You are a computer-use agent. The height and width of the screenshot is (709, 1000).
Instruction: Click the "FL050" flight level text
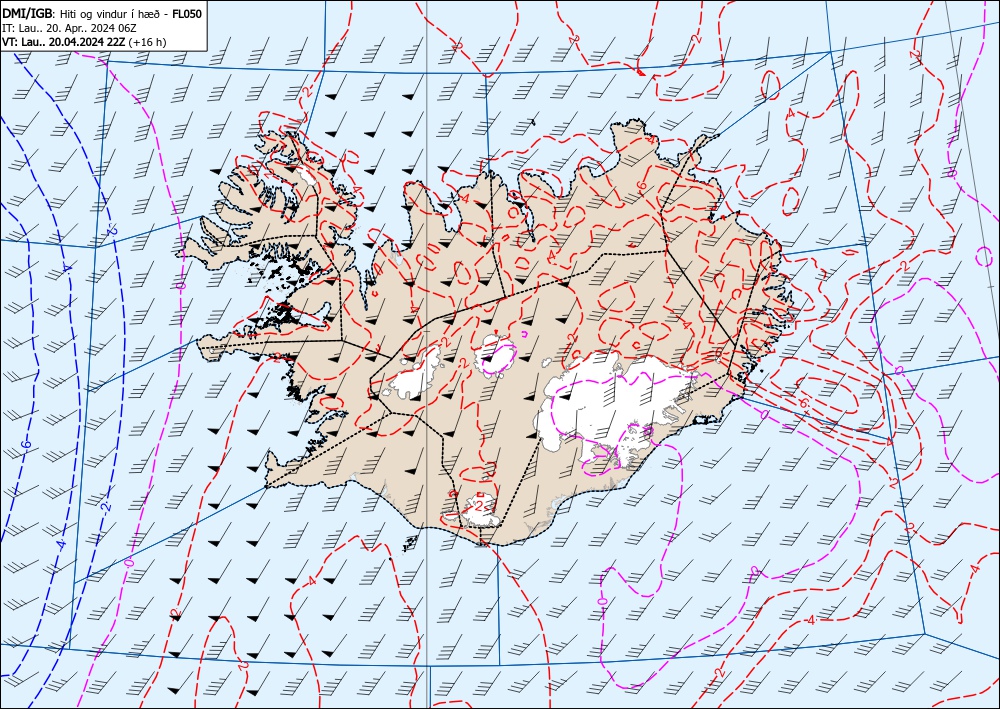click(187, 13)
